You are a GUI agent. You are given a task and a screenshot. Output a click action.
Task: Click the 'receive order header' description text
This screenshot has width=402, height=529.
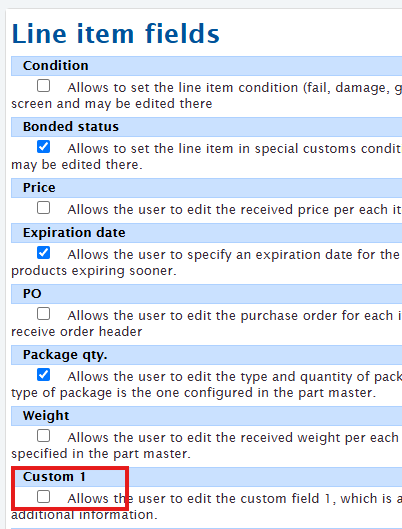click(x=77, y=332)
